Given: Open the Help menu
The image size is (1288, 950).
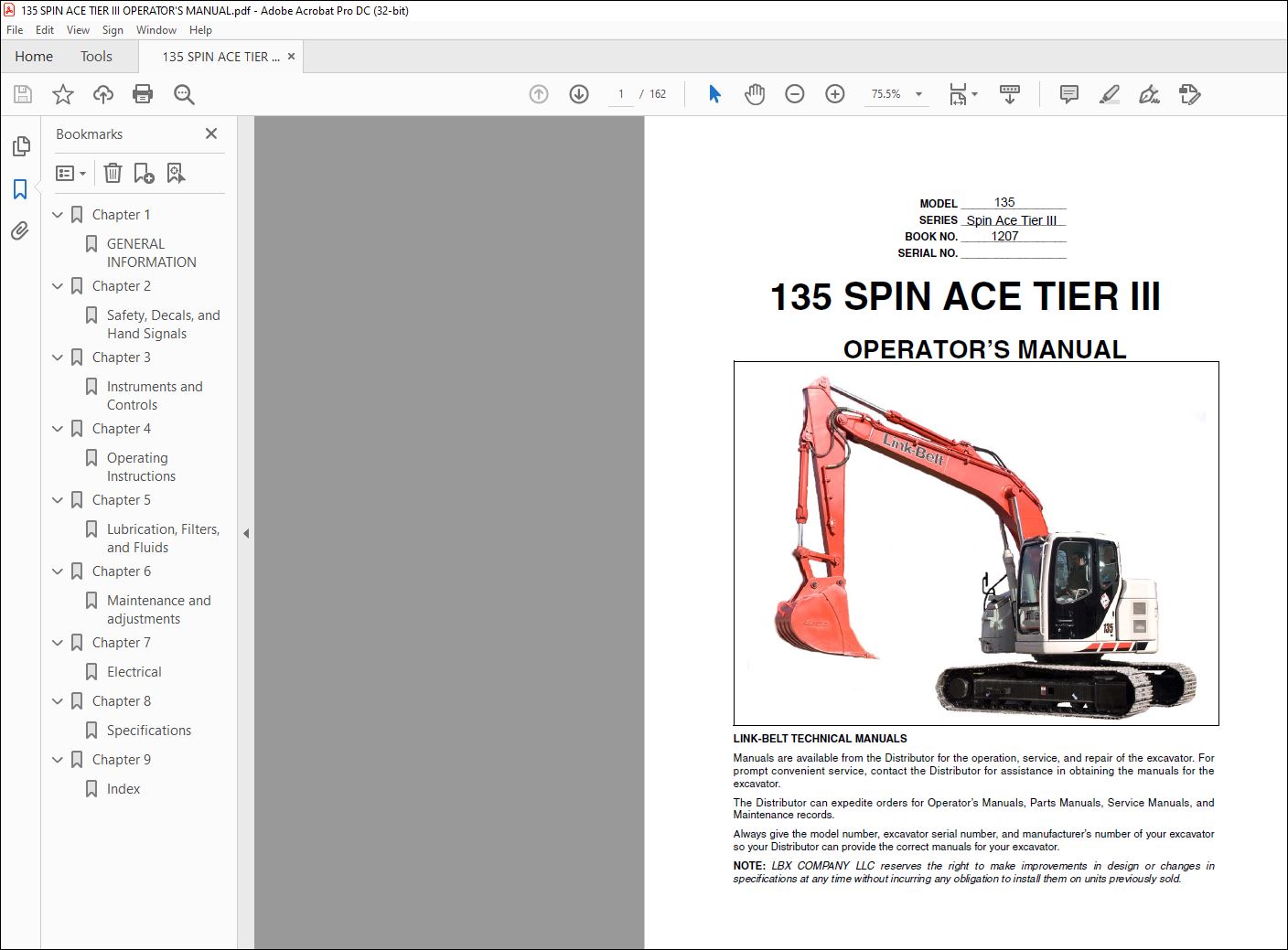Looking at the screenshot, I should (x=200, y=30).
